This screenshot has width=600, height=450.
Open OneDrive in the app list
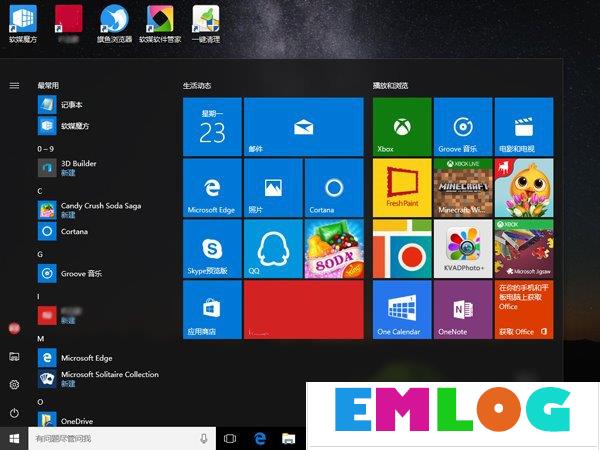pyautogui.click(x=101, y=420)
